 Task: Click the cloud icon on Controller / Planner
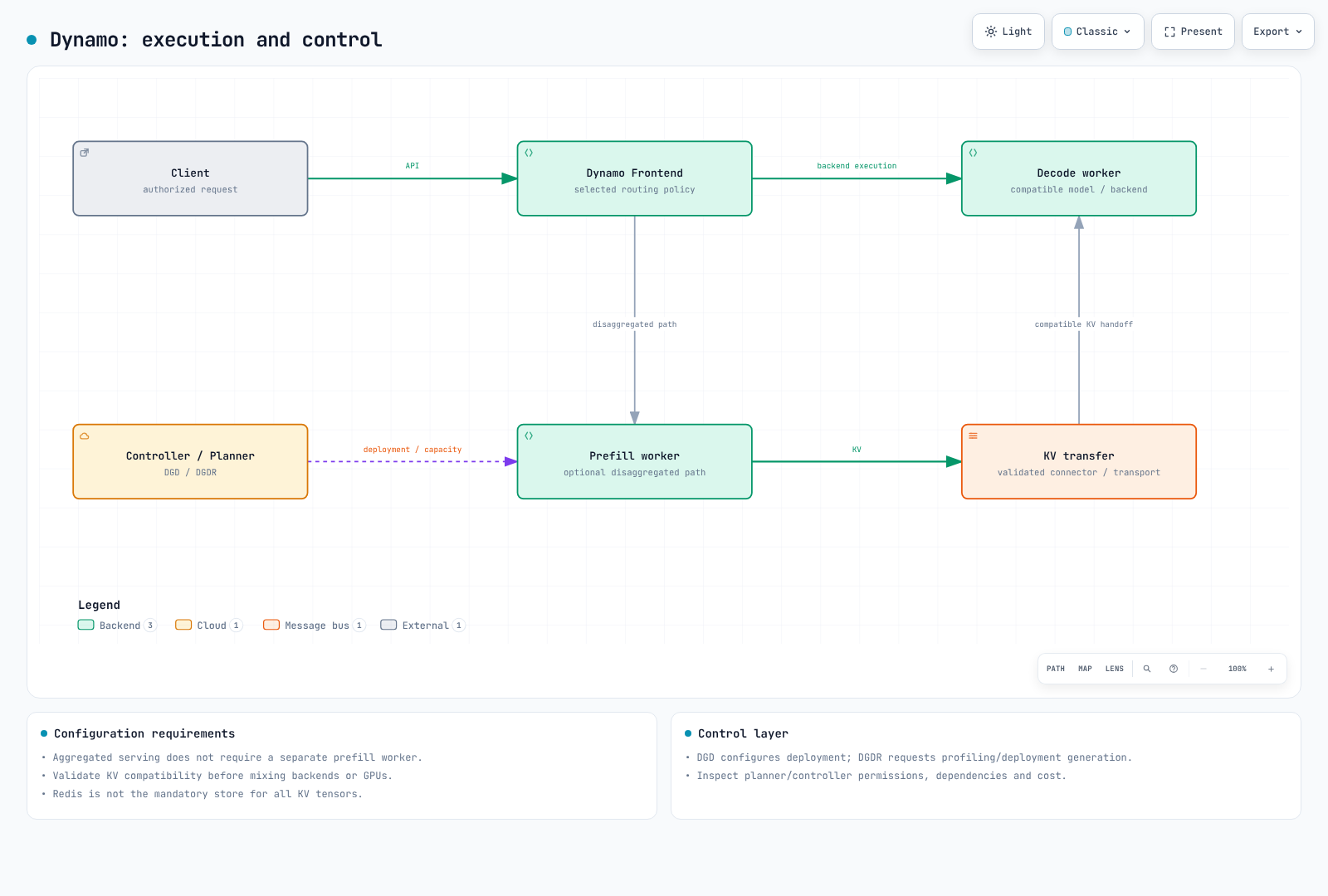(85, 436)
